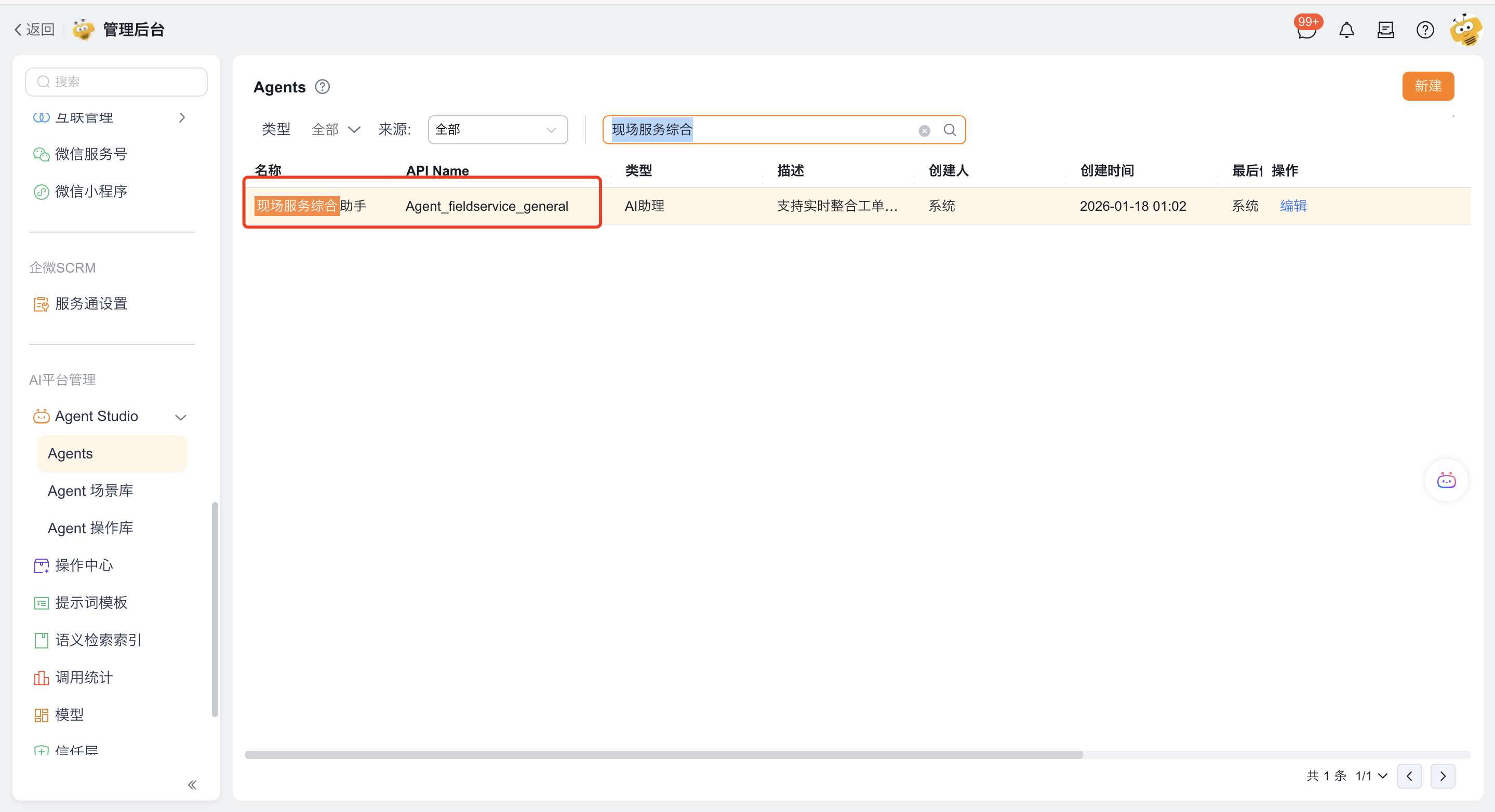Collapse the Agent Studio menu section

[x=180, y=417]
